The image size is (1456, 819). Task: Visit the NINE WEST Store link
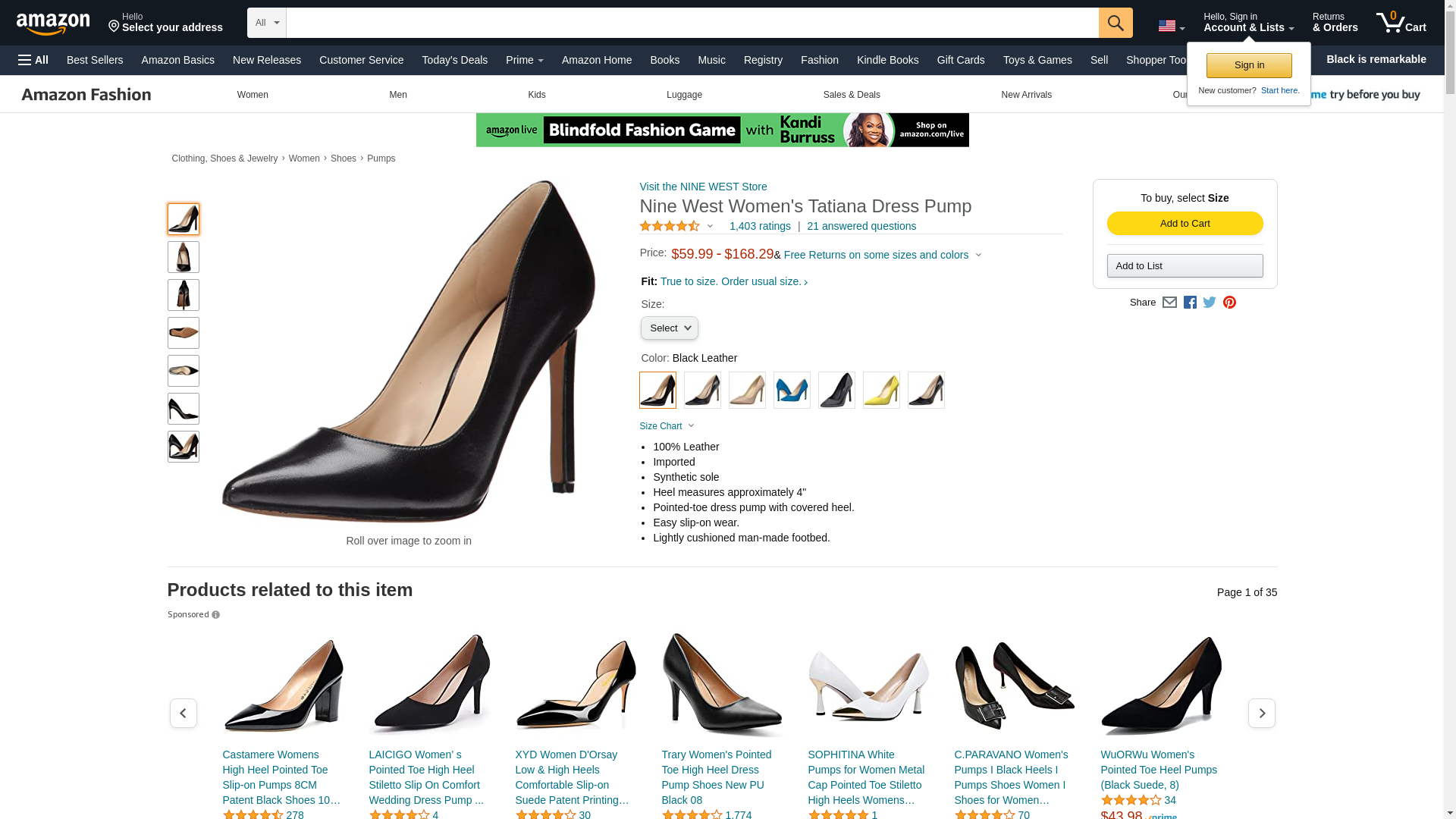pos(703,187)
